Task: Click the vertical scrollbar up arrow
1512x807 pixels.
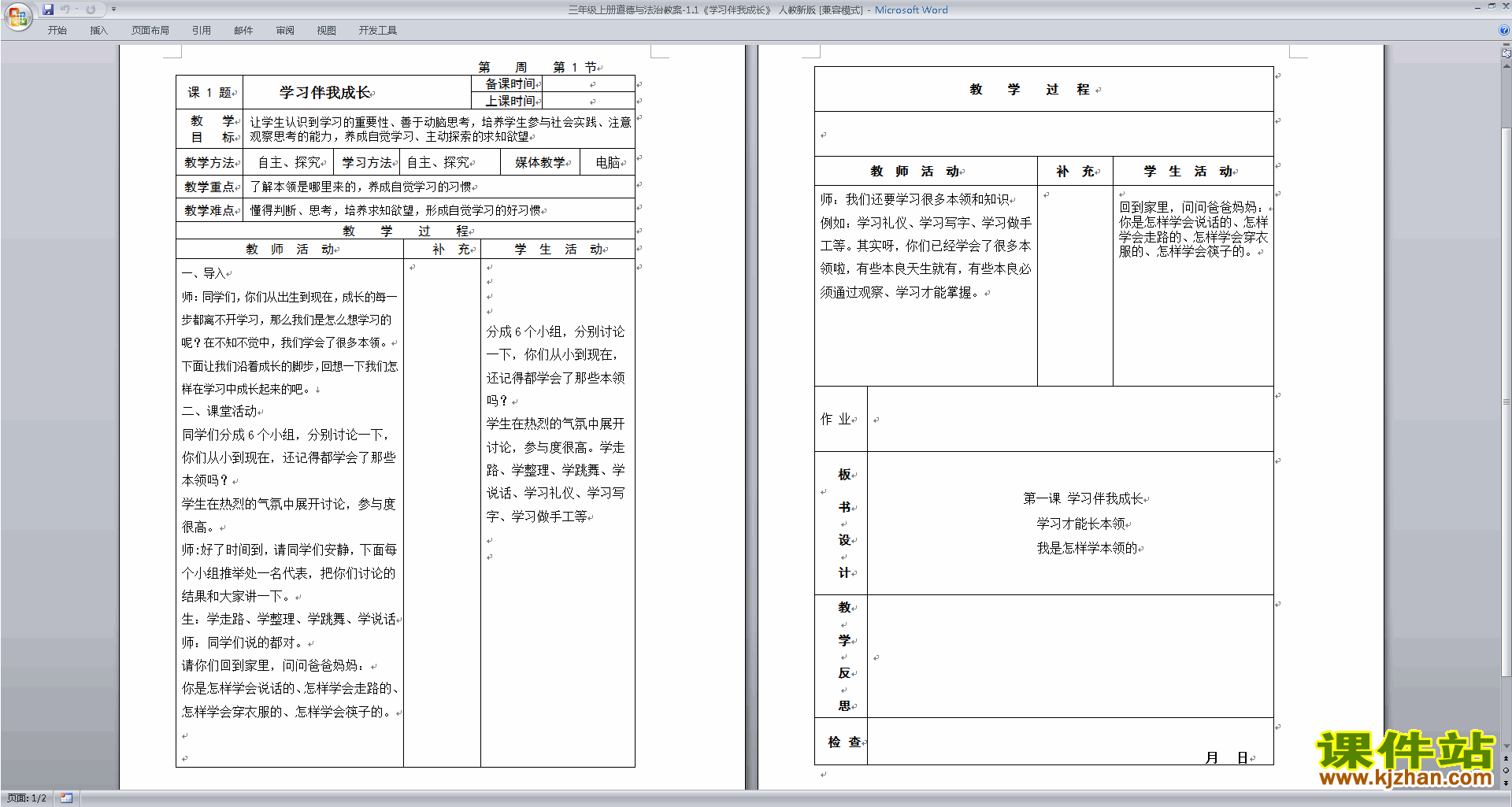Action: [x=1506, y=66]
